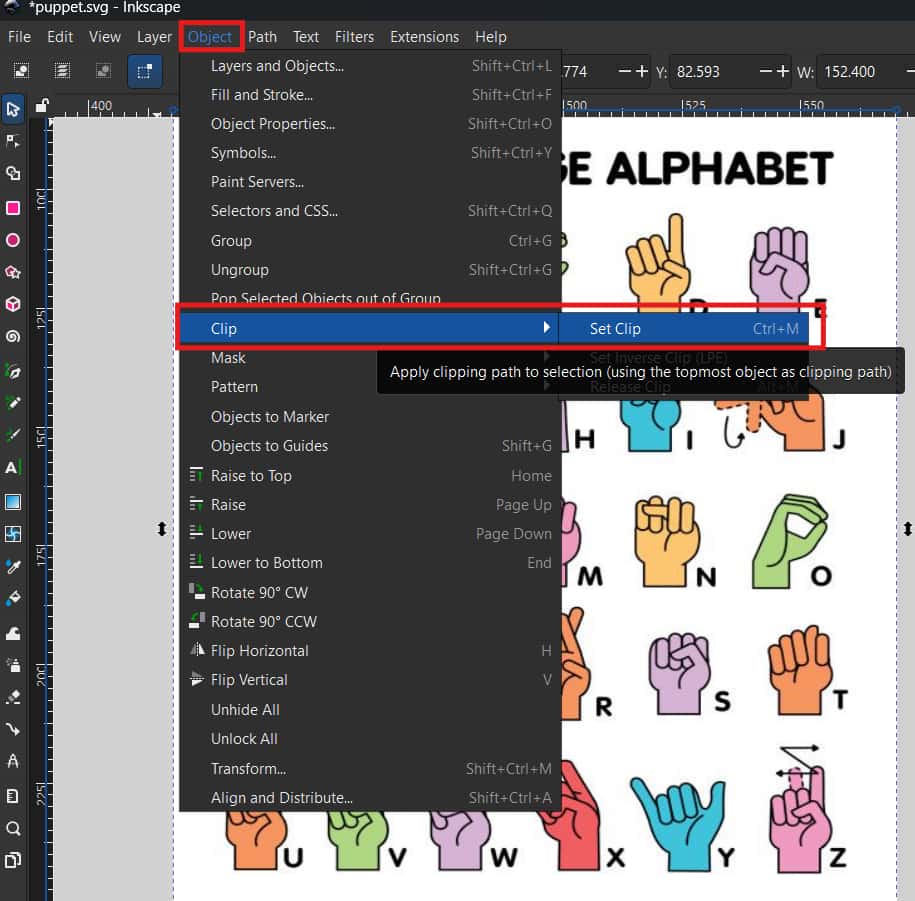Select the Zoom magnifier tool
Viewport: 915px width, 901px height.
(13, 828)
